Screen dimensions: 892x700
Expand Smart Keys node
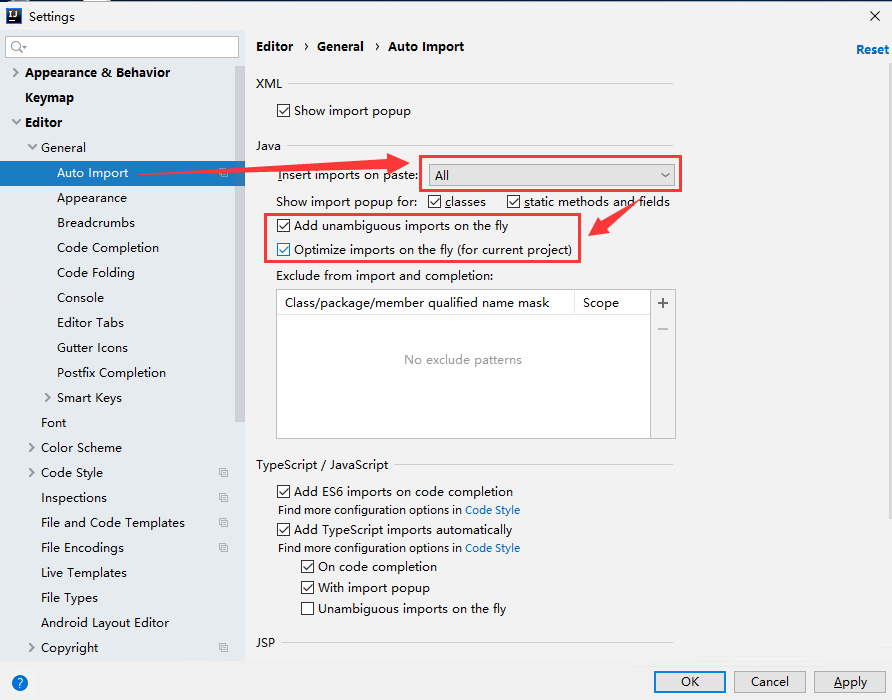point(48,397)
